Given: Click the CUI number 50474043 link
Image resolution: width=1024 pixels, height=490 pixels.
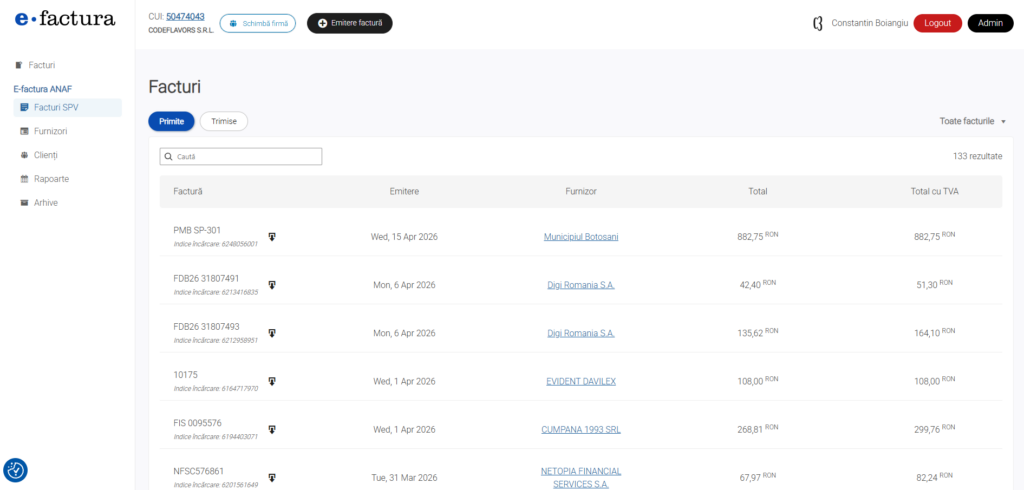Looking at the screenshot, I should [x=185, y=17].
